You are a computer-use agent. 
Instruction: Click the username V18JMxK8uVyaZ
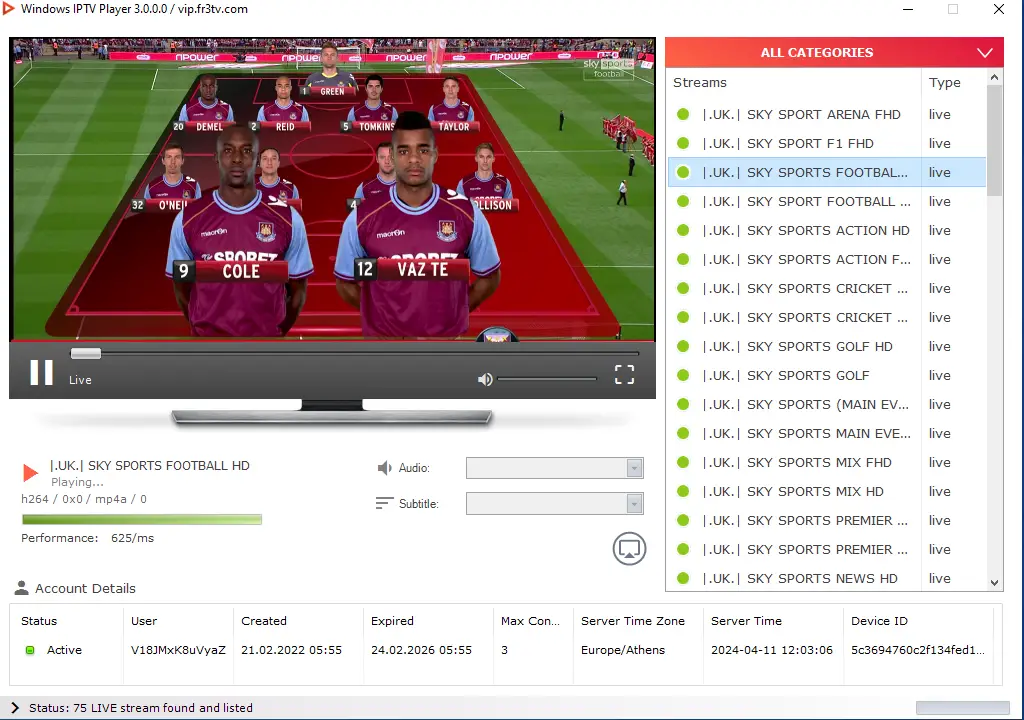178,650
